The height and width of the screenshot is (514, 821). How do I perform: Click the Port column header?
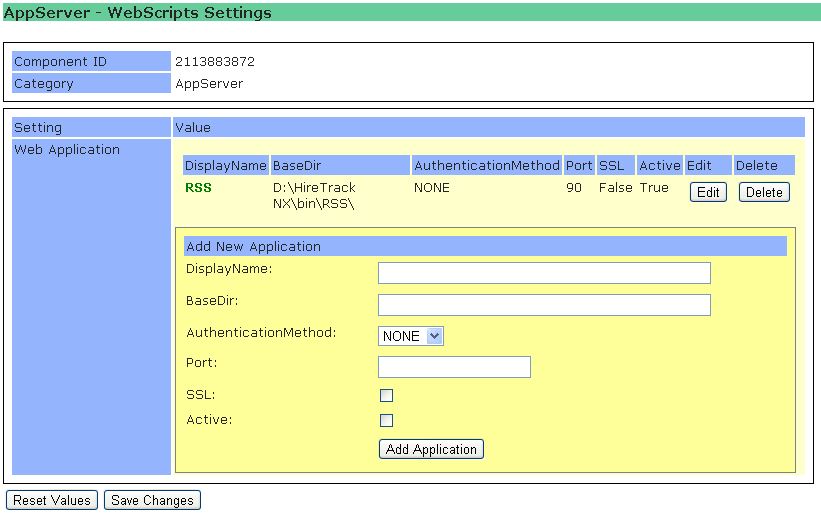(x=578, y=165)
